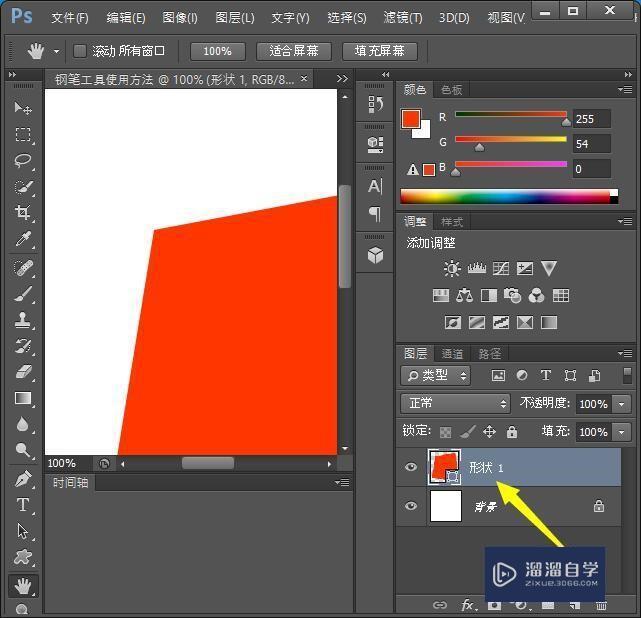The height and width of the screenshot is (618, 641).
Task: Open the History panel icon
Action: [375, 104]
